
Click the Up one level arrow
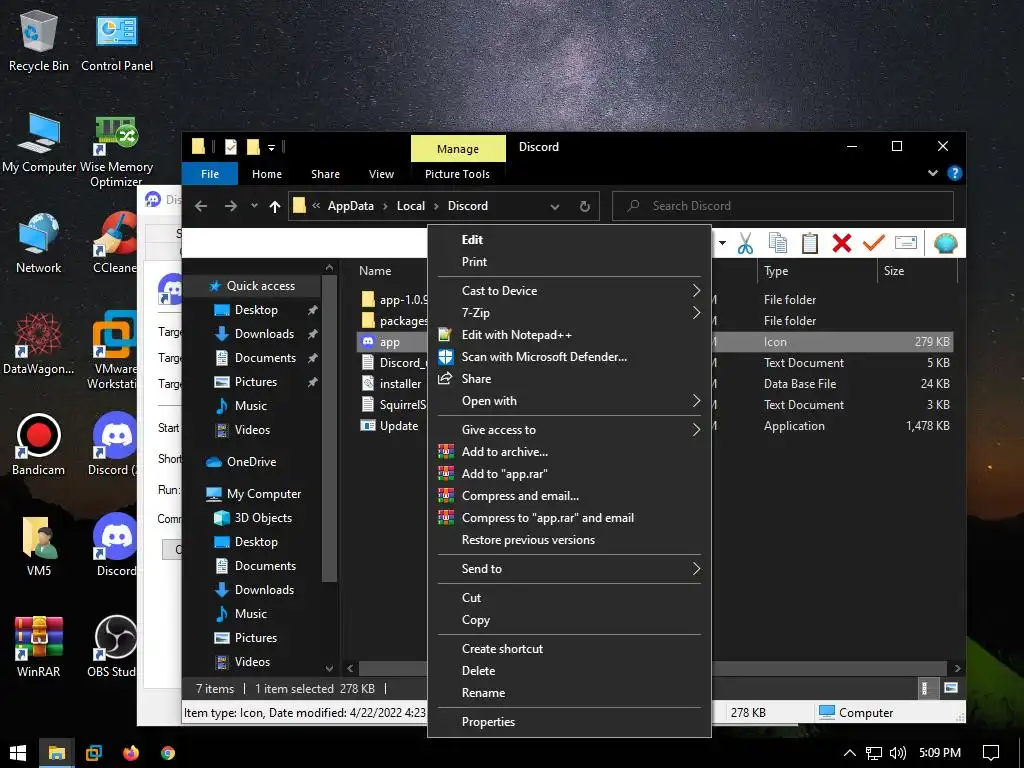[x=275, y=206]
